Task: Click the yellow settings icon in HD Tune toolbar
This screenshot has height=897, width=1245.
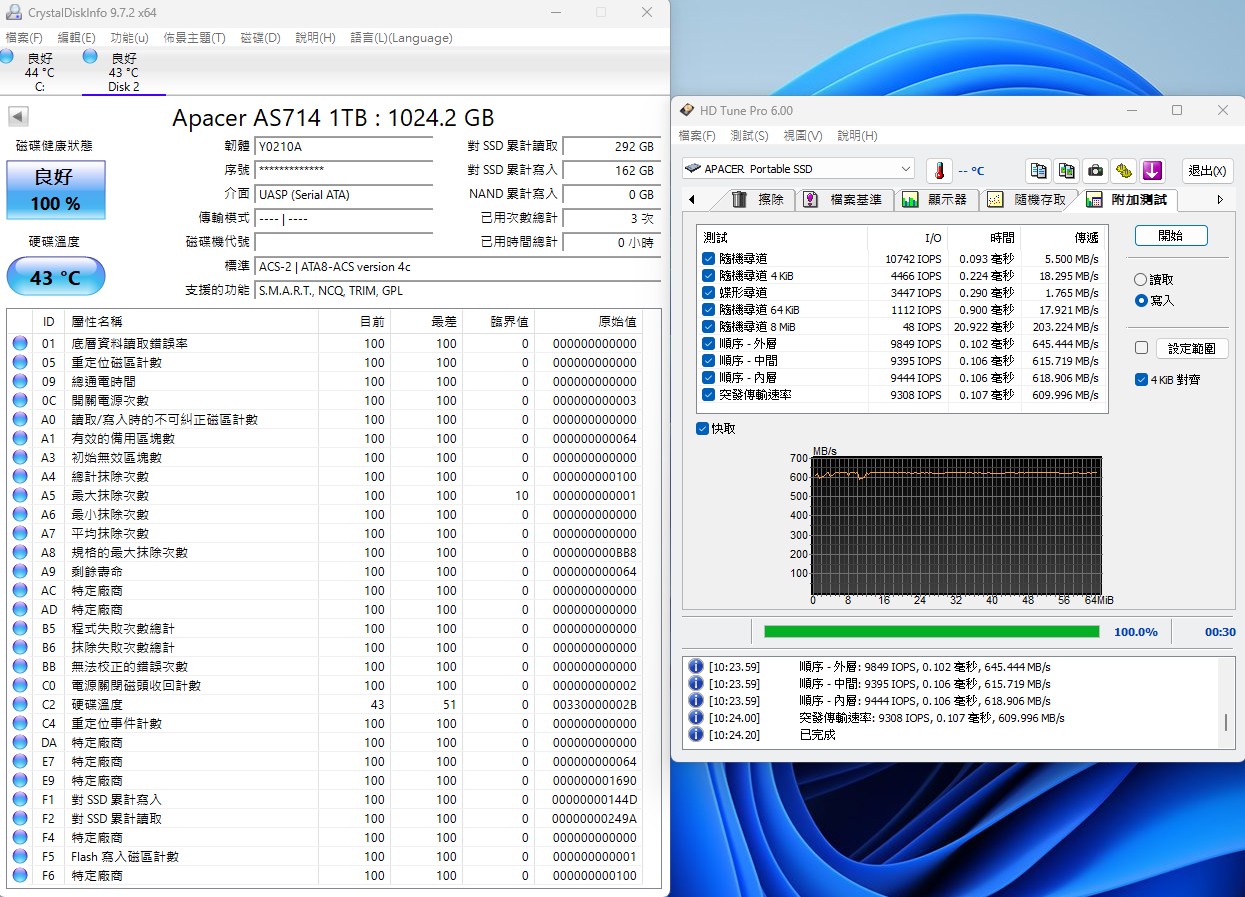Action: (1123, 170)
